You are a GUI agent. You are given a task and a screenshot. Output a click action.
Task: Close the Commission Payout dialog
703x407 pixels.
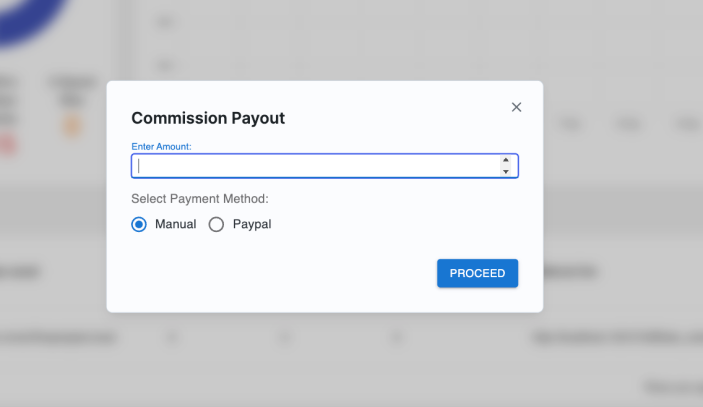coord(516,107)
